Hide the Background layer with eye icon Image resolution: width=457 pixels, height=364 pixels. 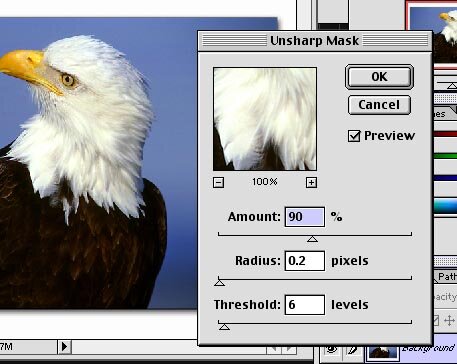331,349
